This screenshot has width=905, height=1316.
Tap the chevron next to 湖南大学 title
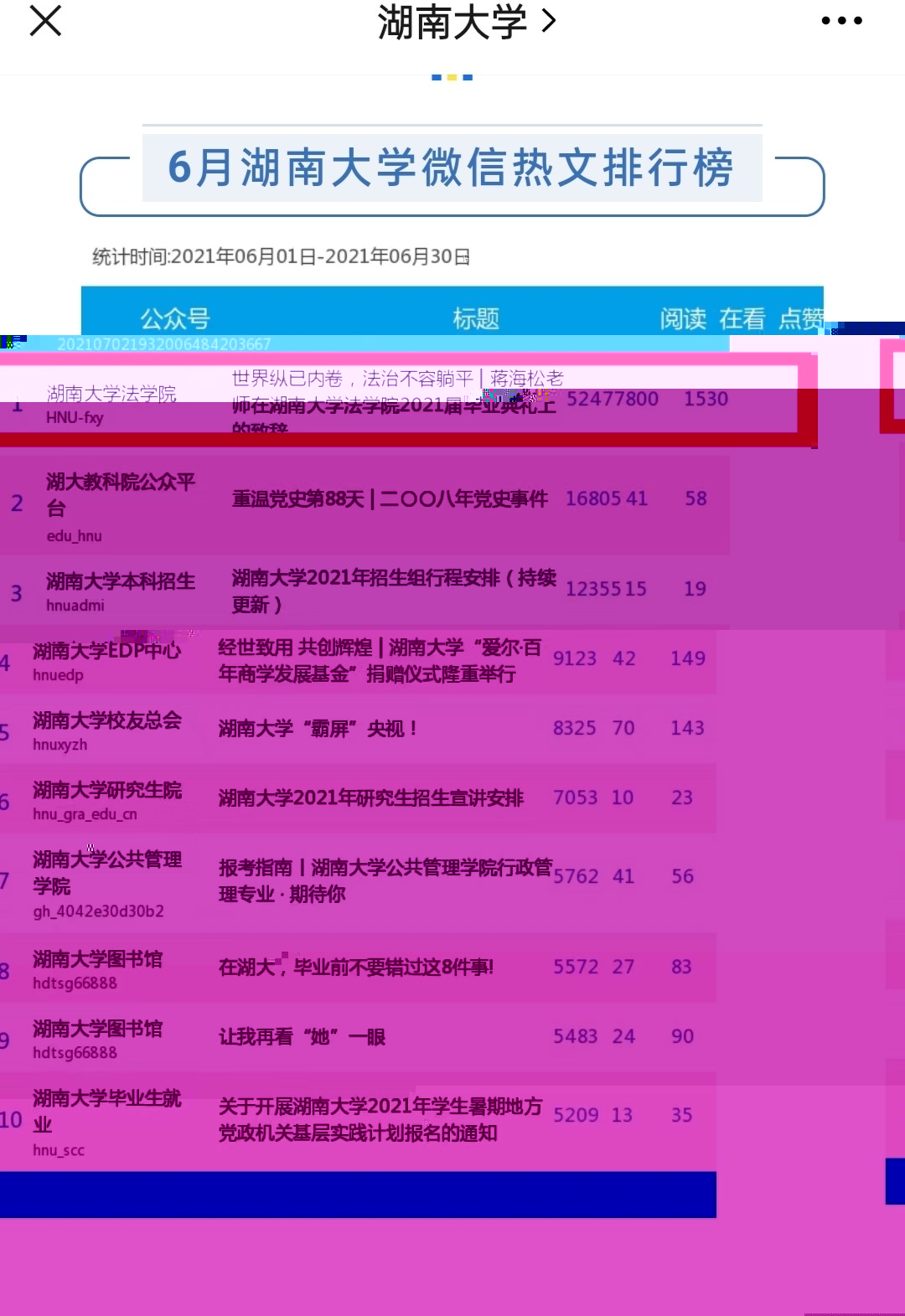pyautogui.click(x=549, y=21)
